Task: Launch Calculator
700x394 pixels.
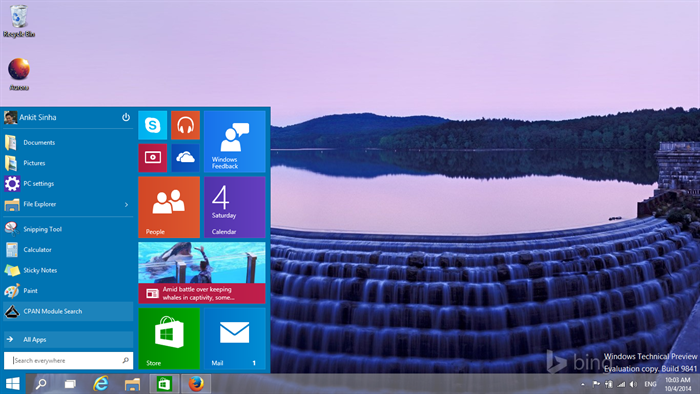Action: click(68, 249)
